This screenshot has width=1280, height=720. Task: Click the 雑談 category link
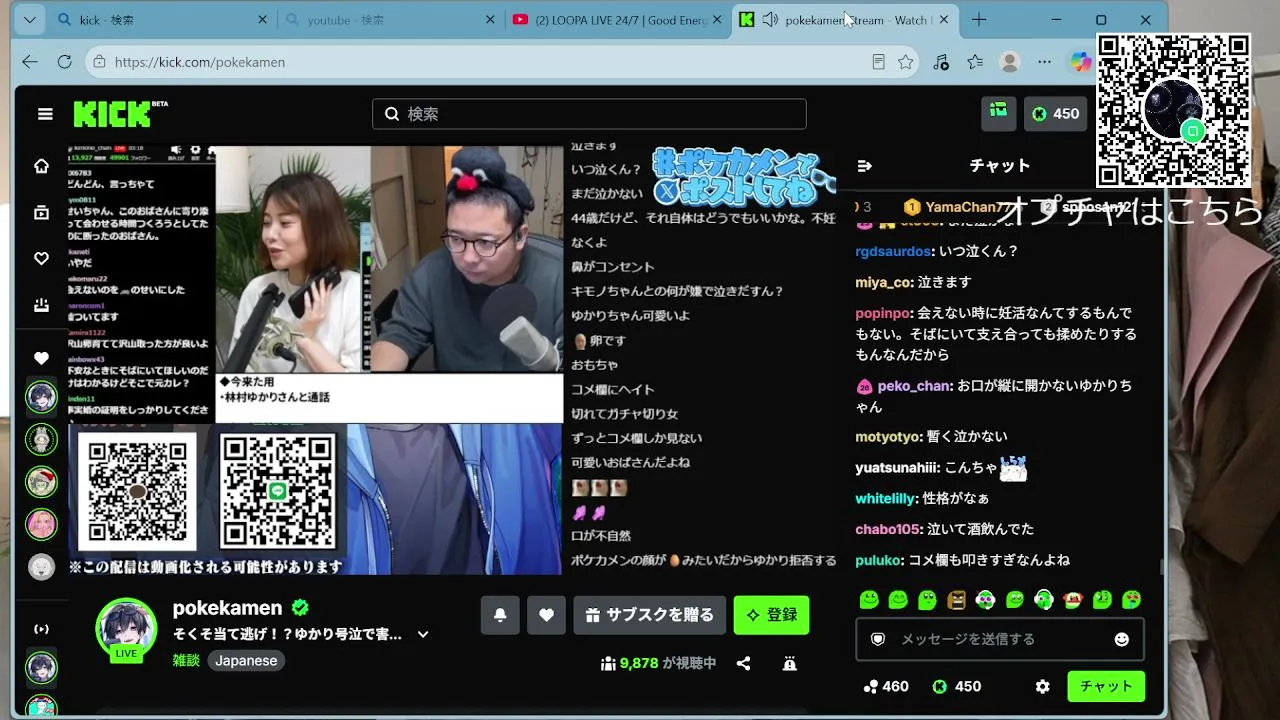(x=186, y=660)
